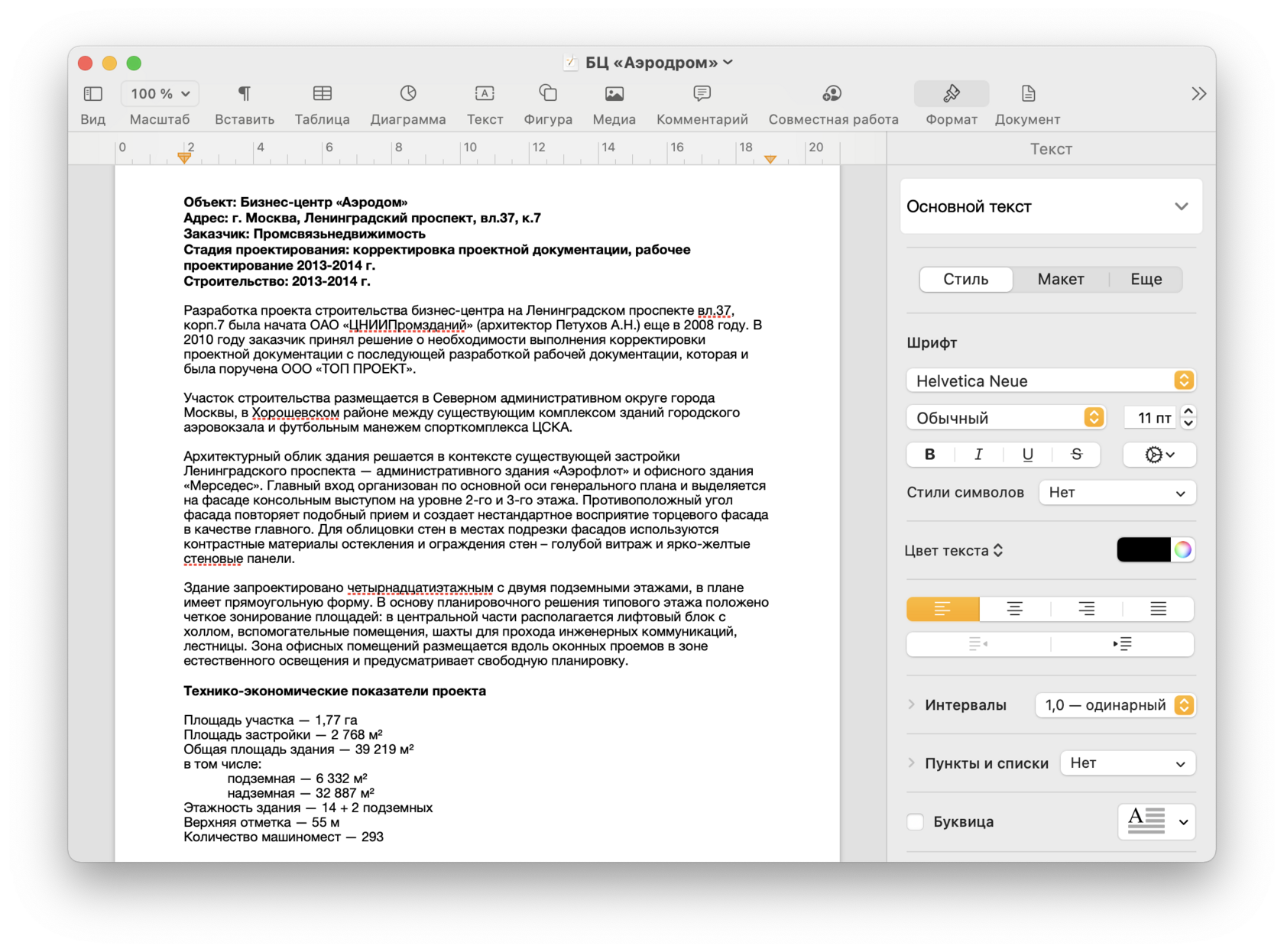
Task: Open the Collaboration (Совместная работа) icon
Action: tap(832, 94)
